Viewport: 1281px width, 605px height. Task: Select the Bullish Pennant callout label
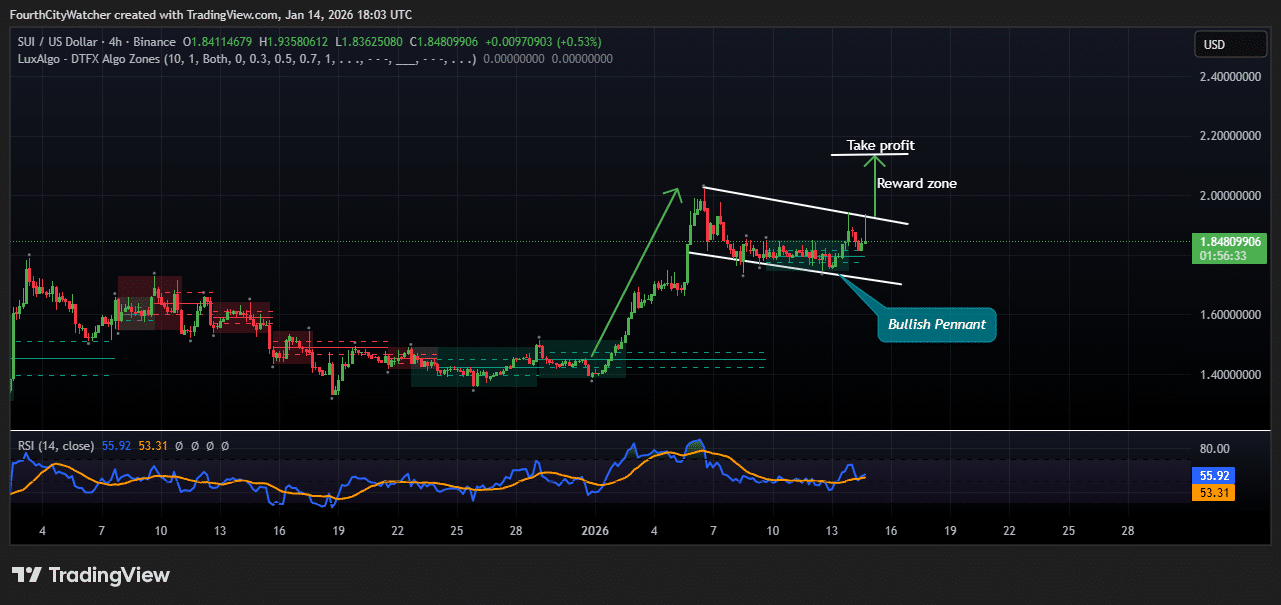(x=936, y=324)
